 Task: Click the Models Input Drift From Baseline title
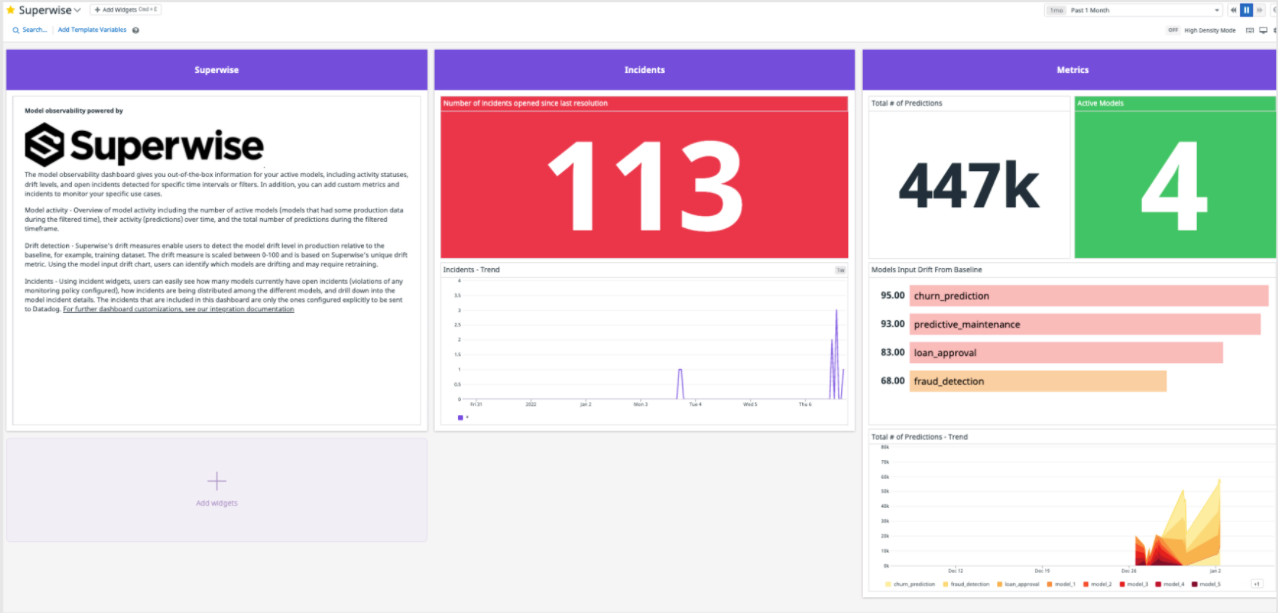(926, 270)
